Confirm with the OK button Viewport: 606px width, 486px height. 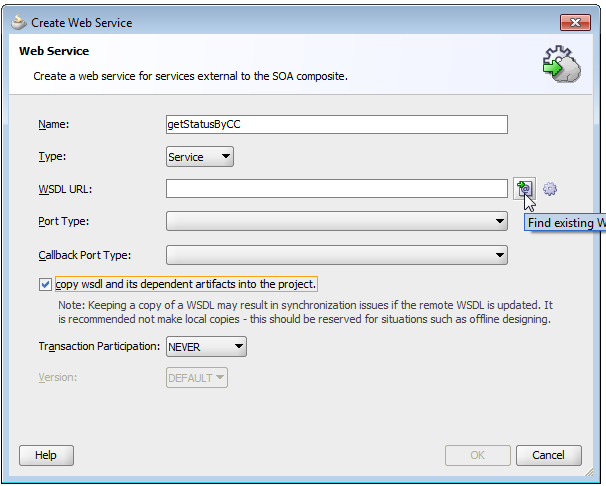coord(478,455)
